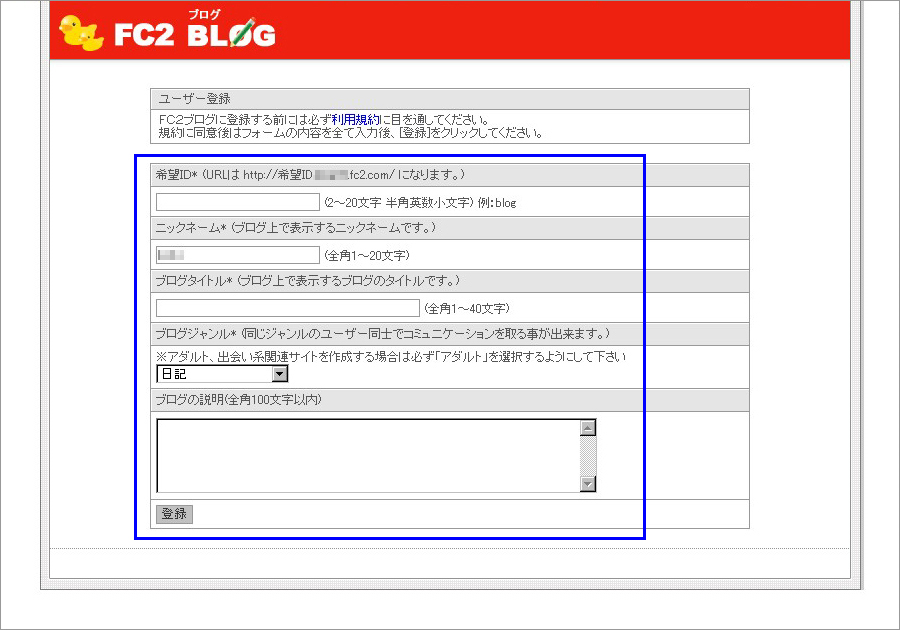Click the ニックネーム input field
The image size is (900, 630).
(238, 255)
